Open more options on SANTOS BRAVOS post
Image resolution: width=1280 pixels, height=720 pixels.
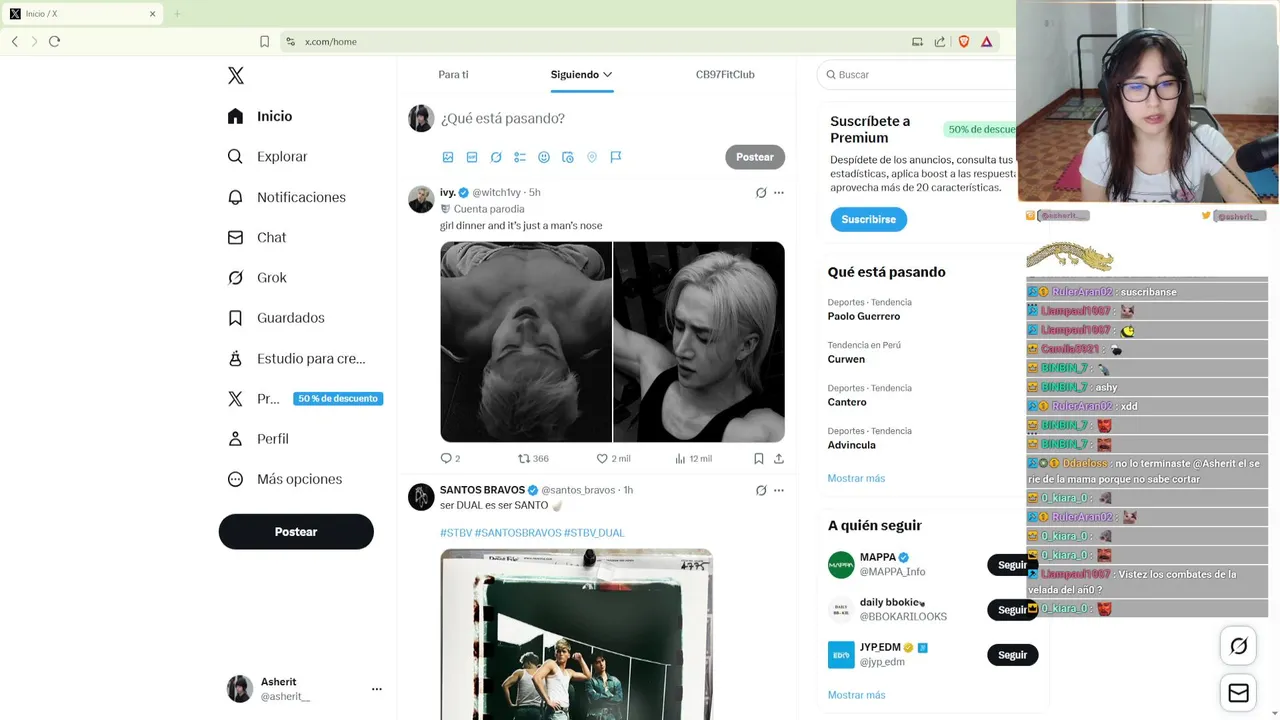pos(779,490)
